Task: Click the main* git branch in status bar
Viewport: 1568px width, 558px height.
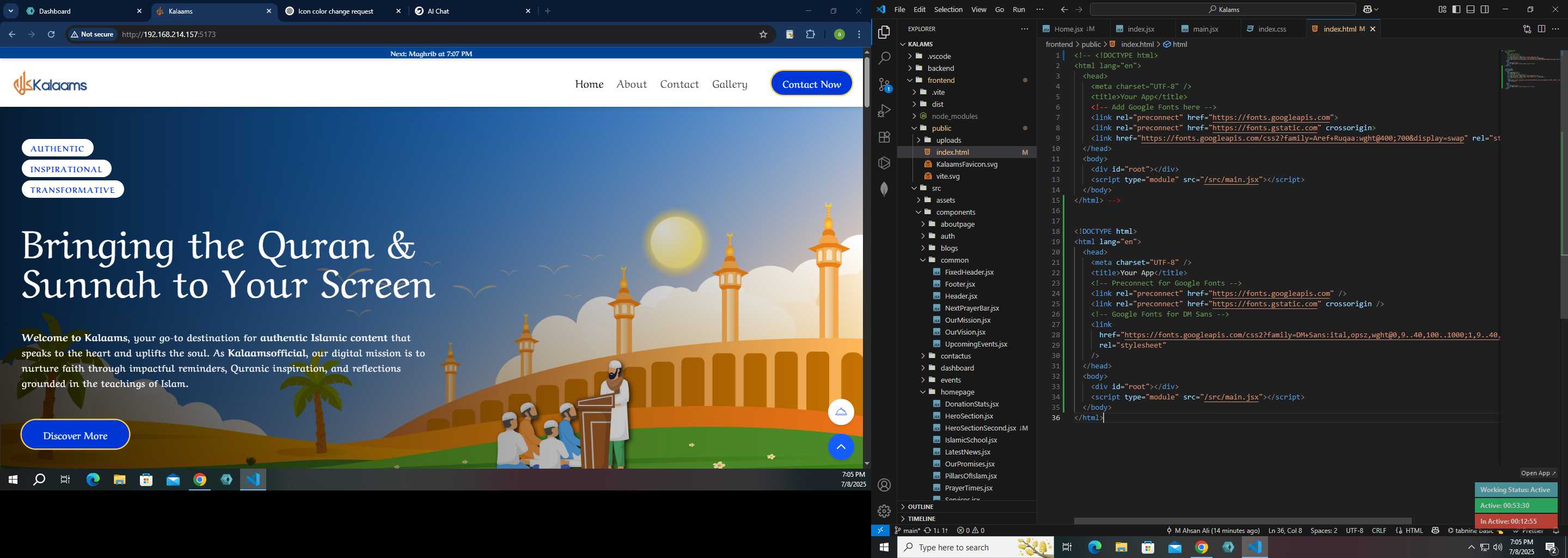Action: click(x=907, y=531)
